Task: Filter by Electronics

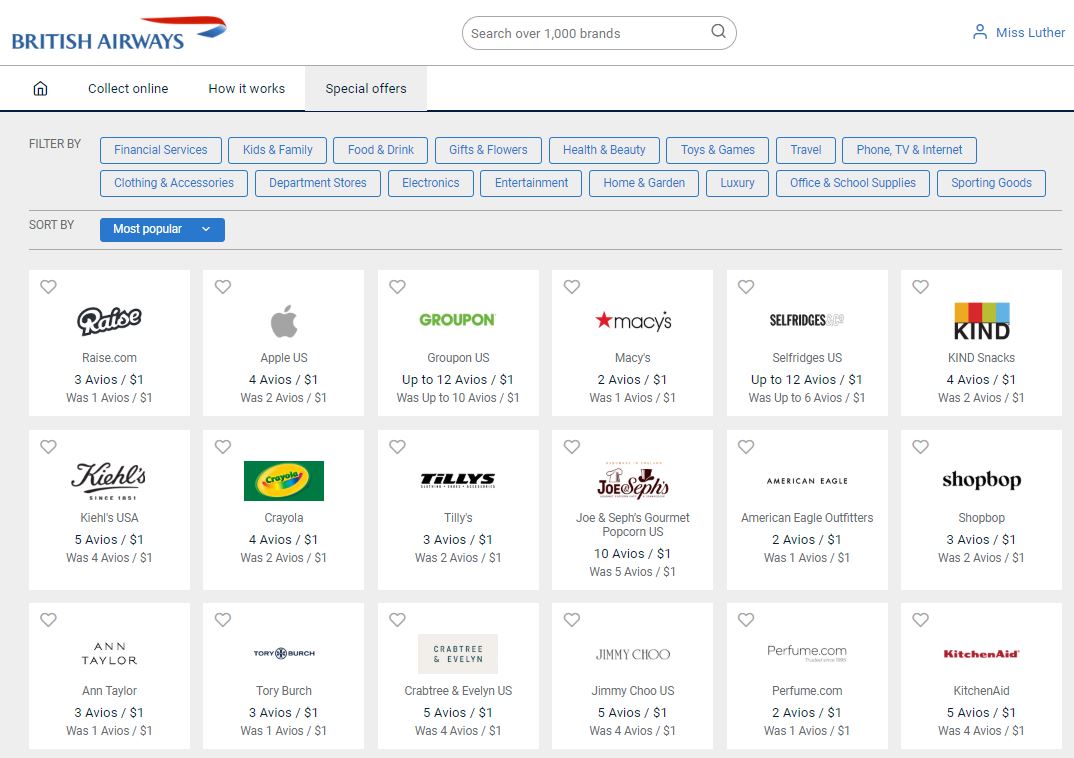Action: tap(431, 183)
